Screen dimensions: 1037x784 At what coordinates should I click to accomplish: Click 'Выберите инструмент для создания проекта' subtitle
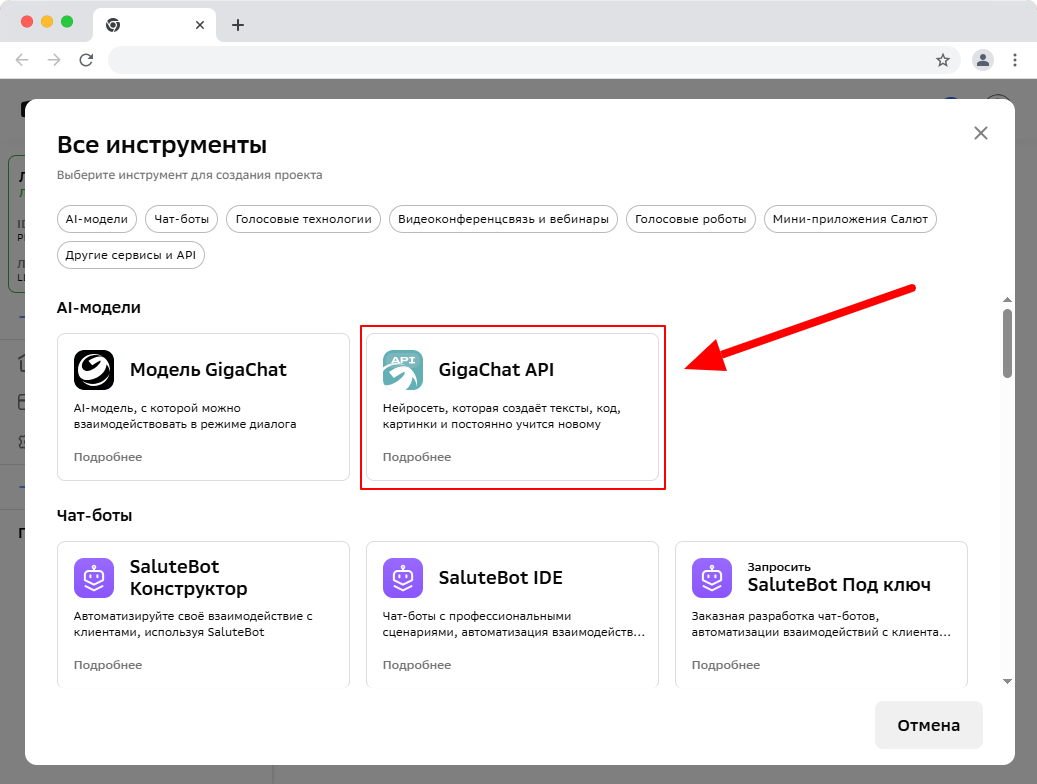point(190,175)
